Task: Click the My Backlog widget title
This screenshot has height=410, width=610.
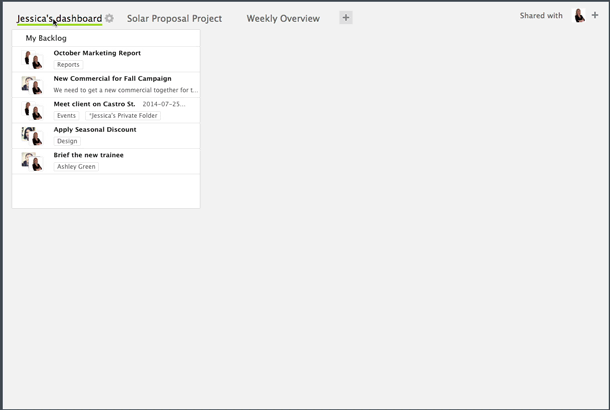Action: (46, 38)
